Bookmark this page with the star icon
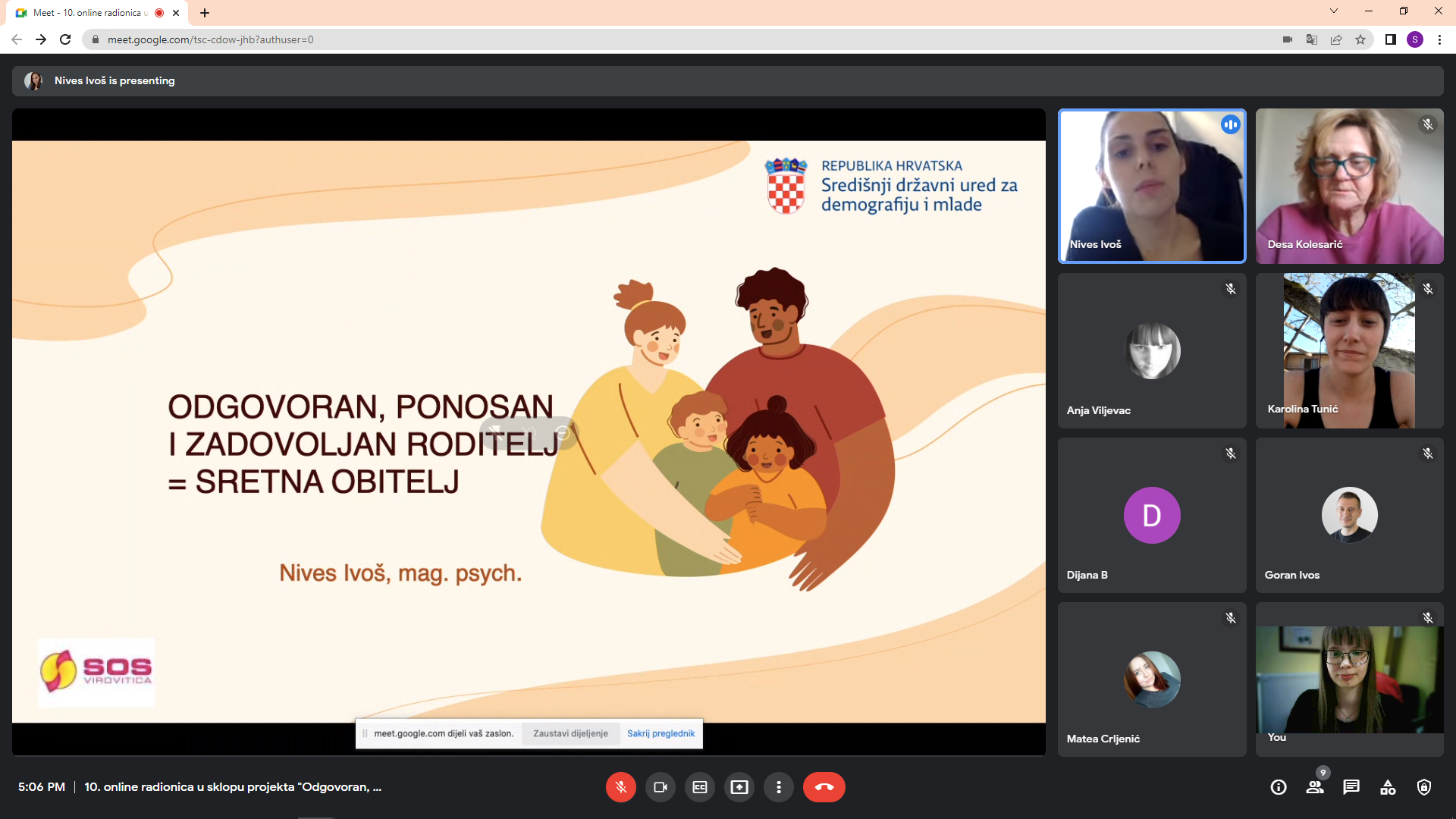The height and width of the screenshot is (819, 1456). click(1360, 39)
